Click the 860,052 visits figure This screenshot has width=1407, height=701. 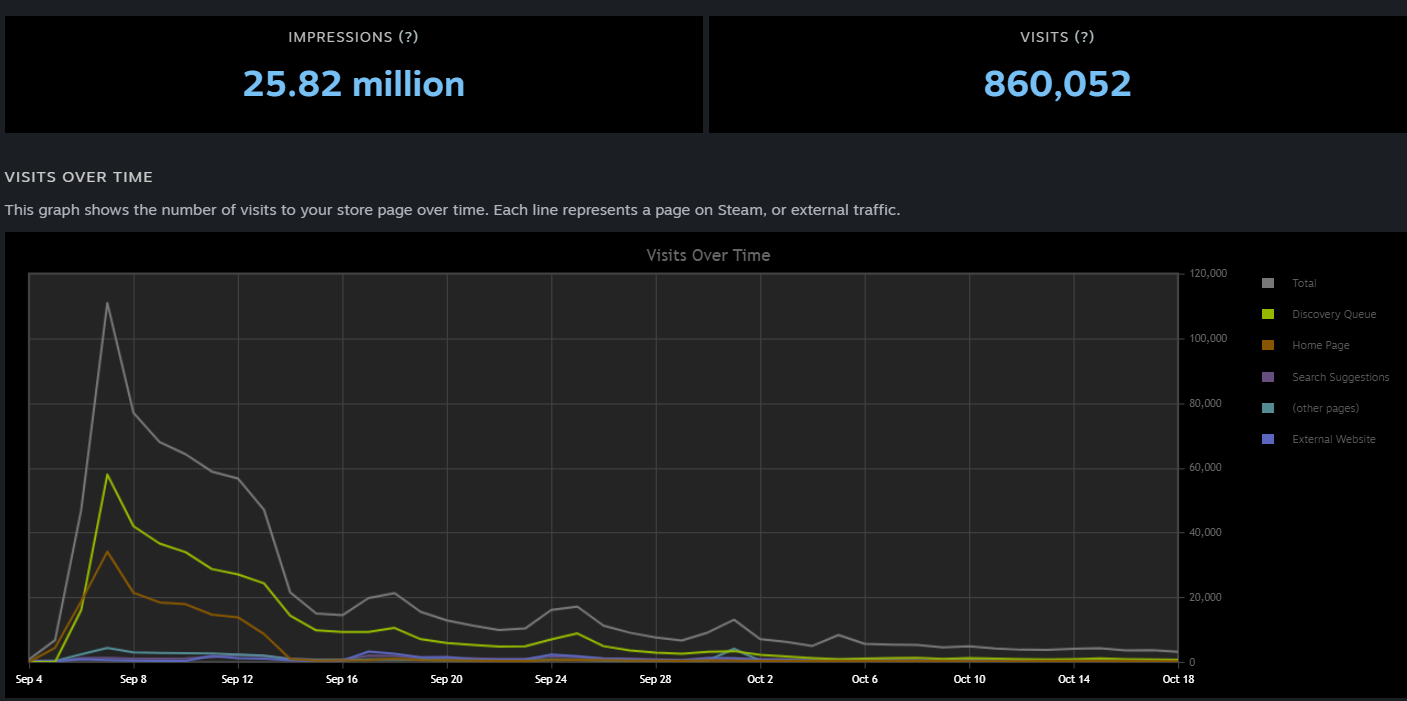[1057, 84]
